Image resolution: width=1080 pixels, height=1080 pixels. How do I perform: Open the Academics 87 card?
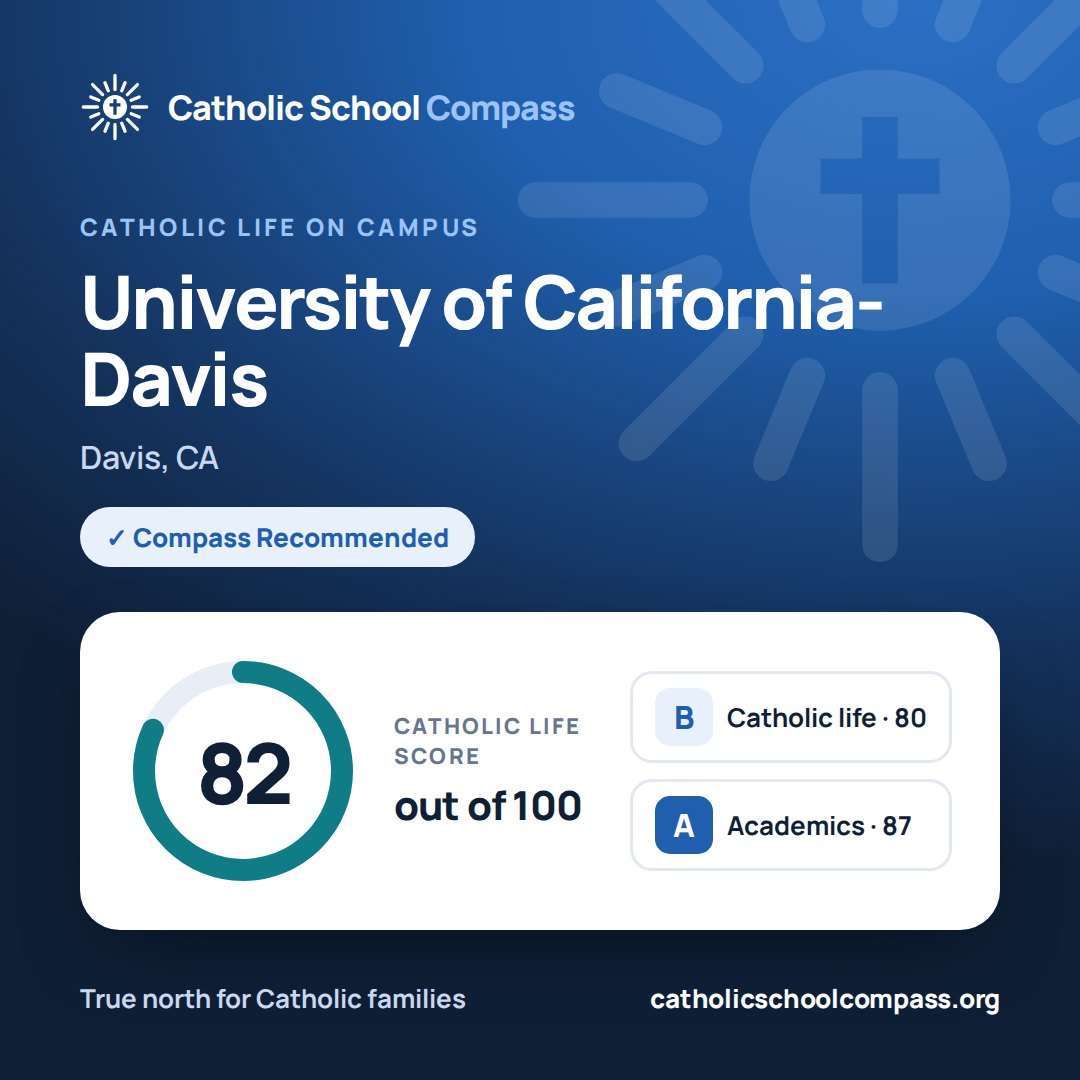(791, 825)
